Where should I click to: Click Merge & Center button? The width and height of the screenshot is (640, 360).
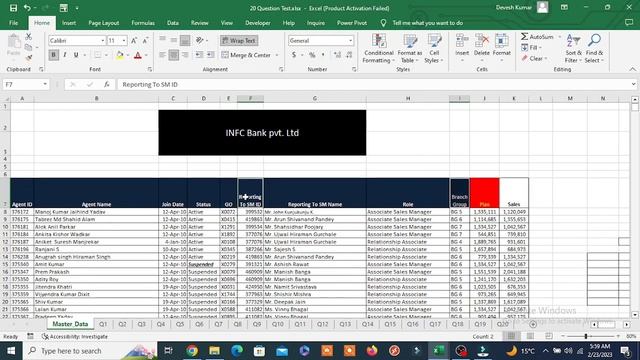[x=247, y=55]
